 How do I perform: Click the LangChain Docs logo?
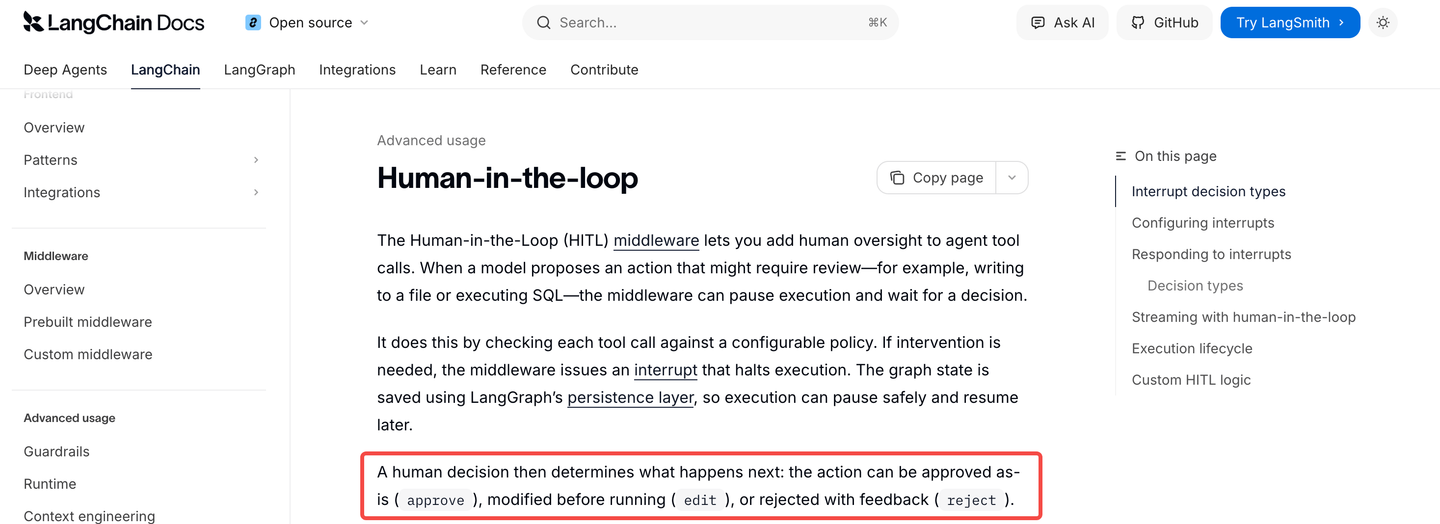click(x=113, y=22)
